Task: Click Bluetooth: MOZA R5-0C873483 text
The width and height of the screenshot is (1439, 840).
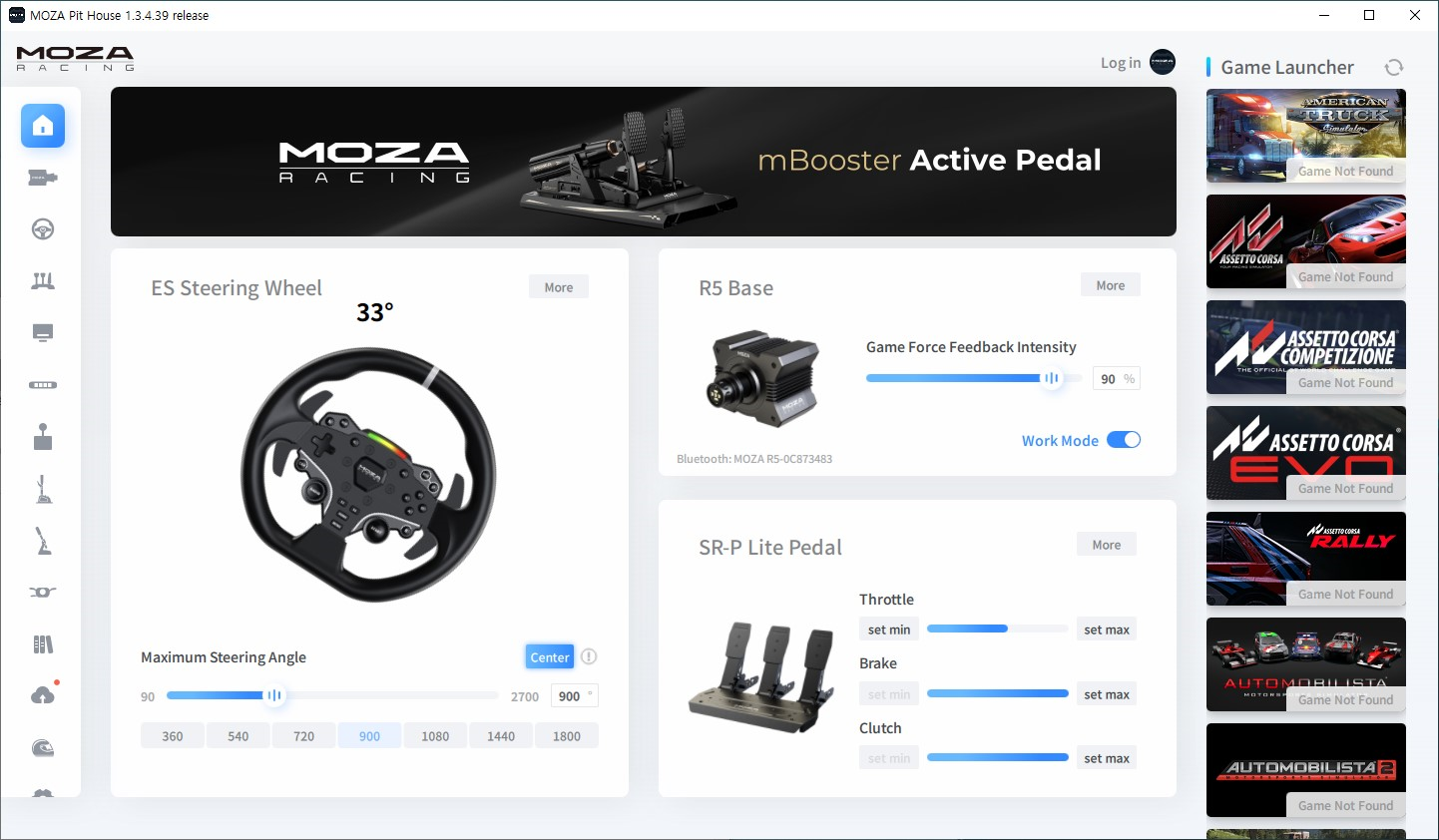Action: pos(754,459)
